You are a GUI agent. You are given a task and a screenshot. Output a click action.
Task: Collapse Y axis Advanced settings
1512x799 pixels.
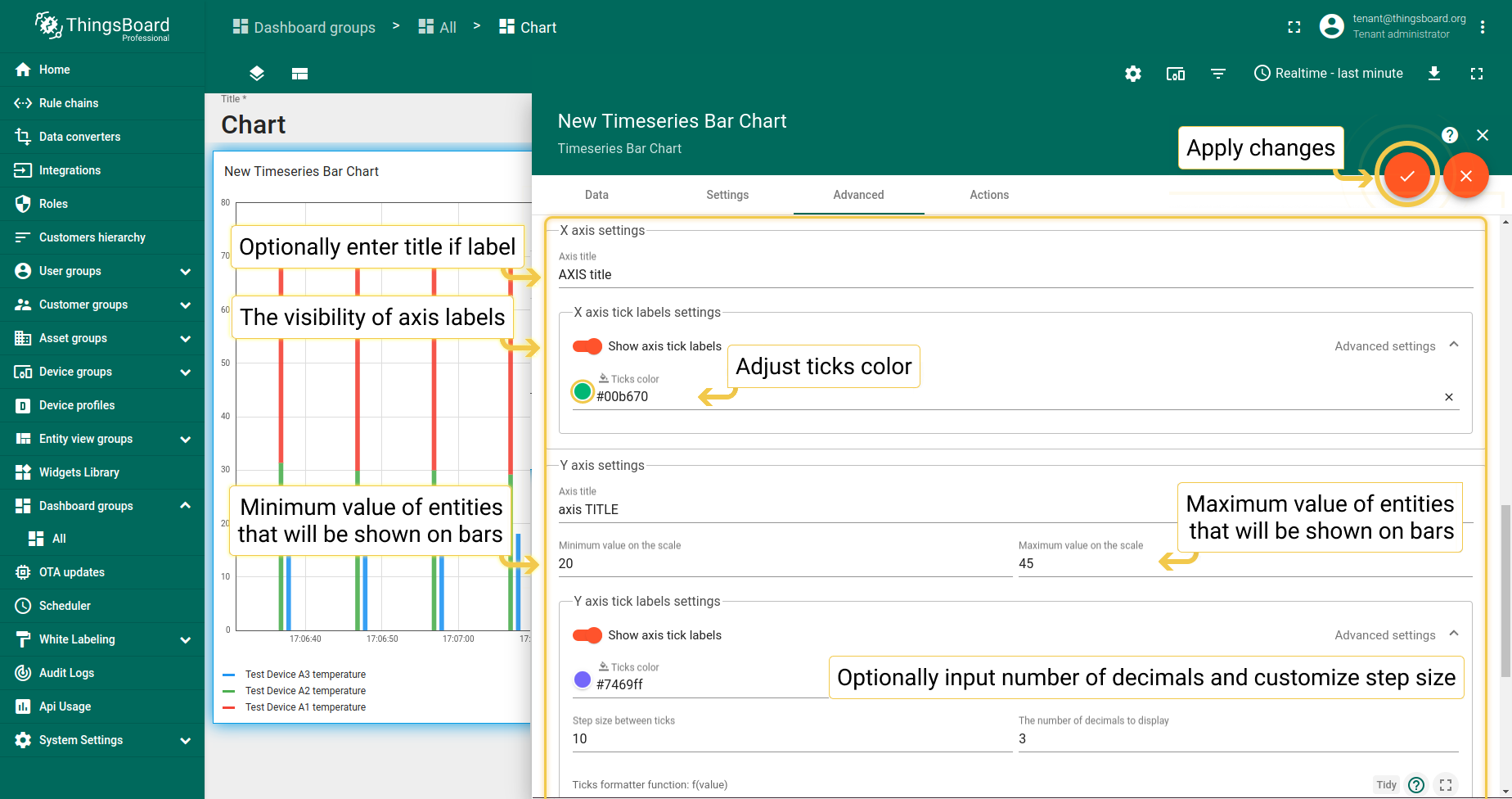[x=1454, y=634]
